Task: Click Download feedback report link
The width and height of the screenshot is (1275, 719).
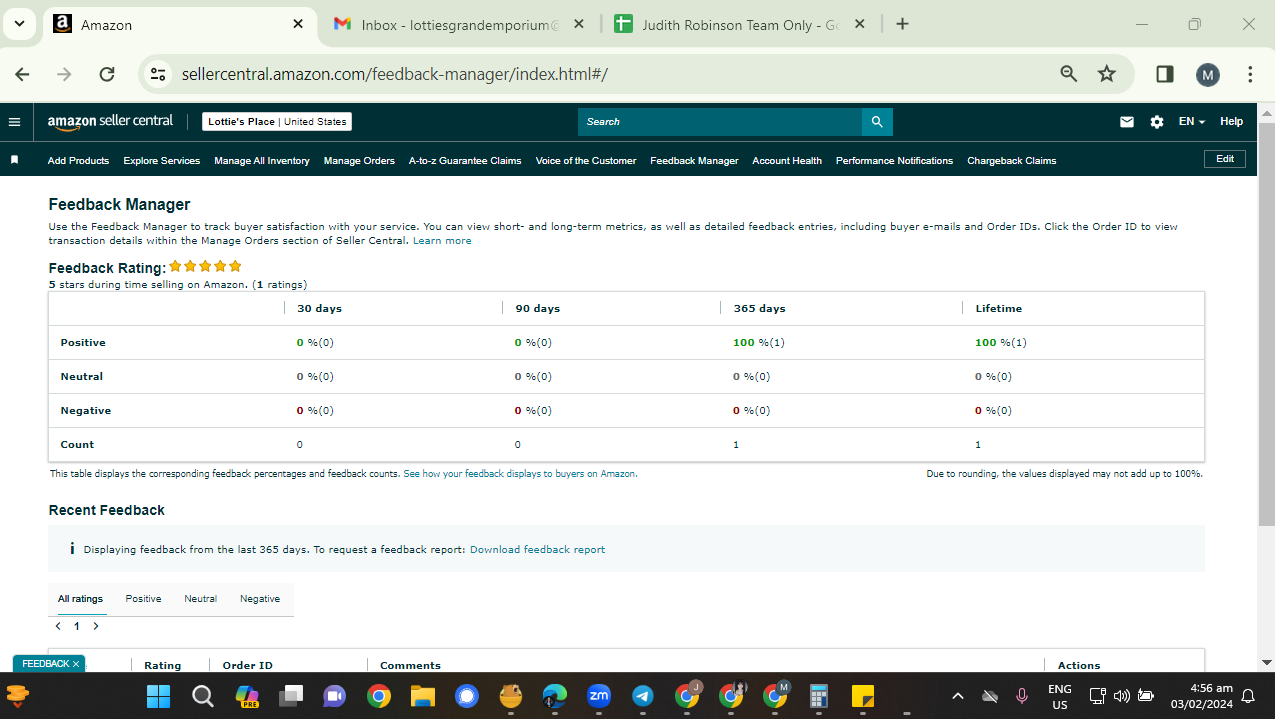Action: click(537, 550)
